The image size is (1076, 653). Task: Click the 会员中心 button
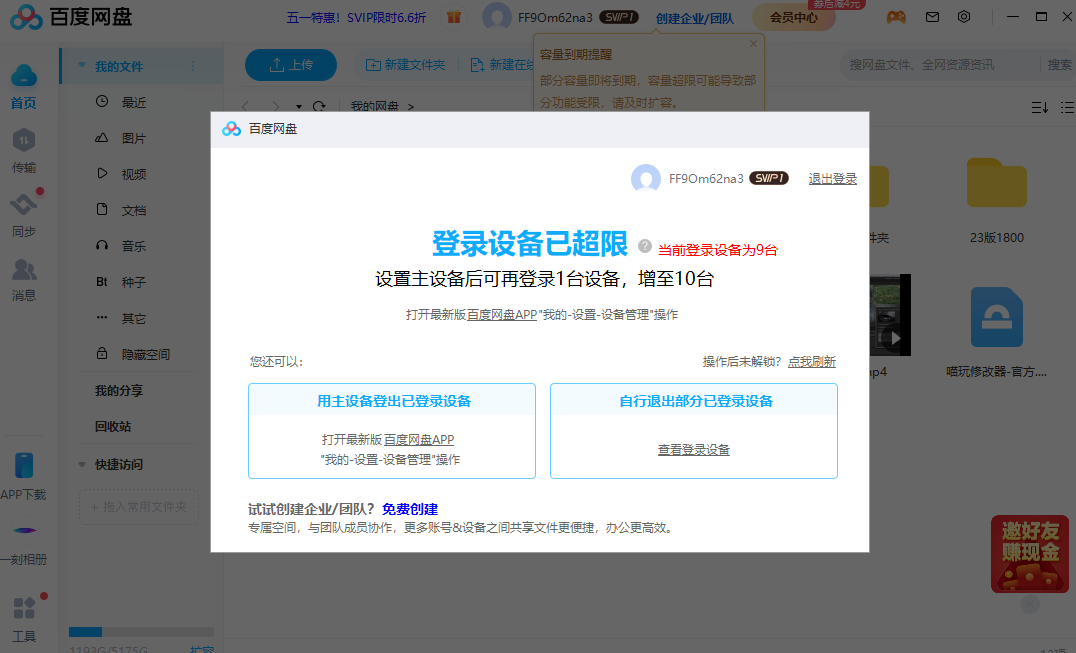coord(793,17)
